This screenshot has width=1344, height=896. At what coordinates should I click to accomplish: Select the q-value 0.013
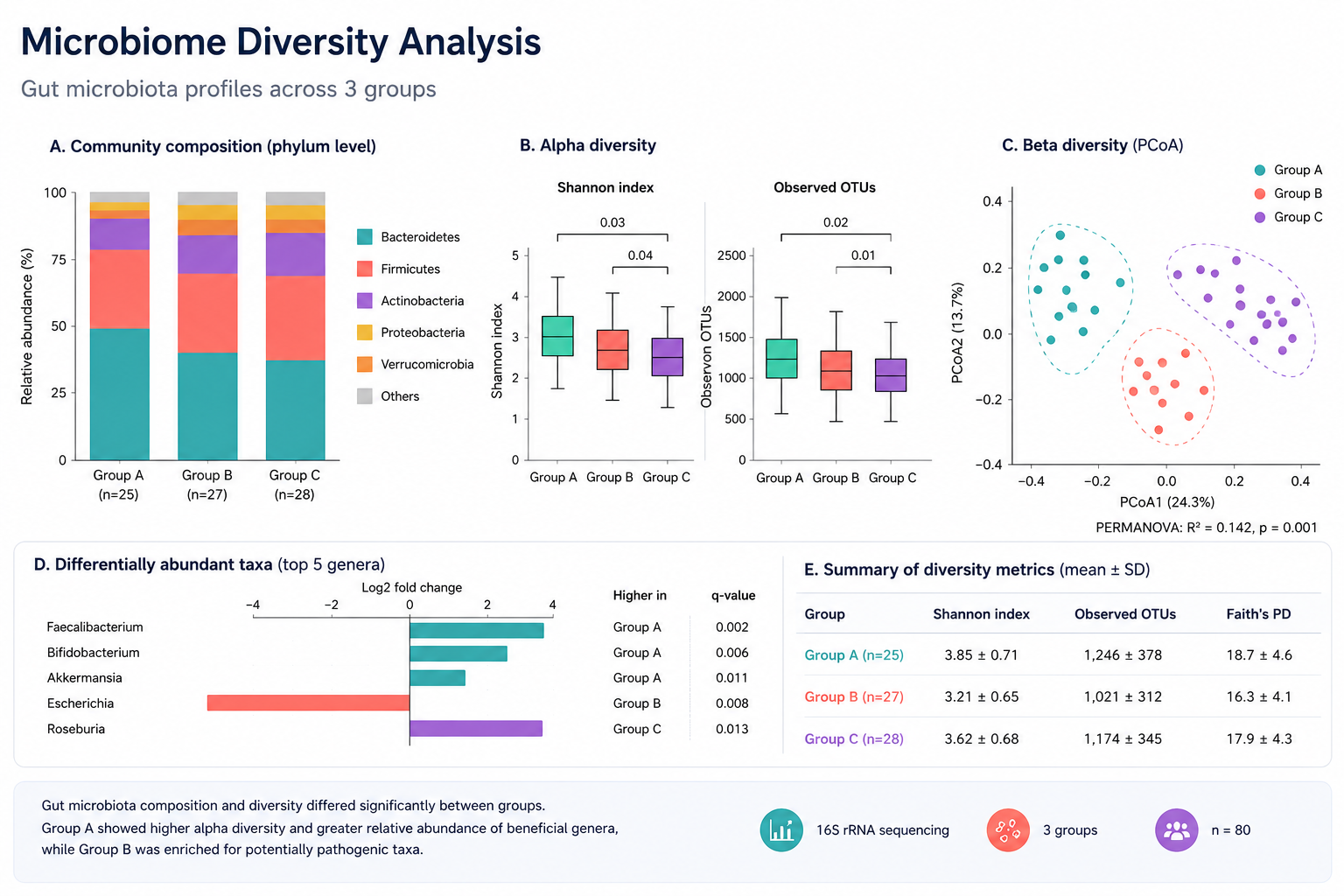coord(732,729)
